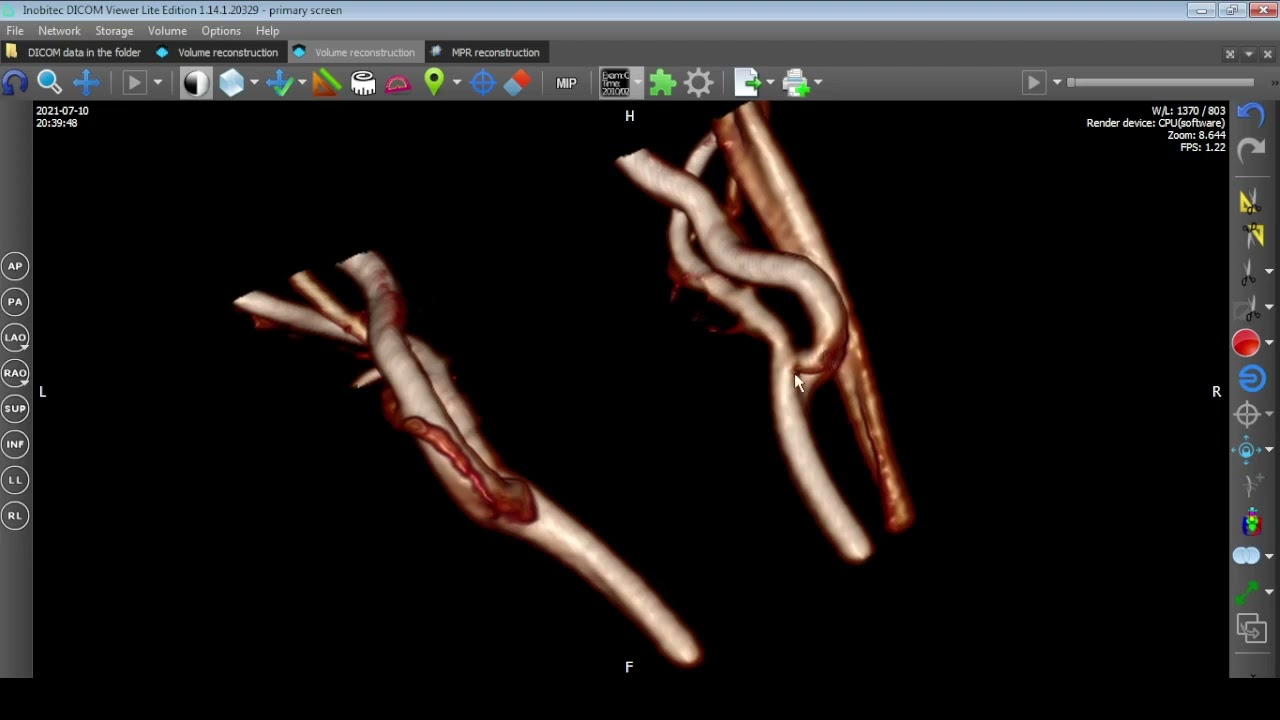The width and height of the screenshot is (1280, 720).
Task: Set view to RL orientation
Action: point(15,515)
